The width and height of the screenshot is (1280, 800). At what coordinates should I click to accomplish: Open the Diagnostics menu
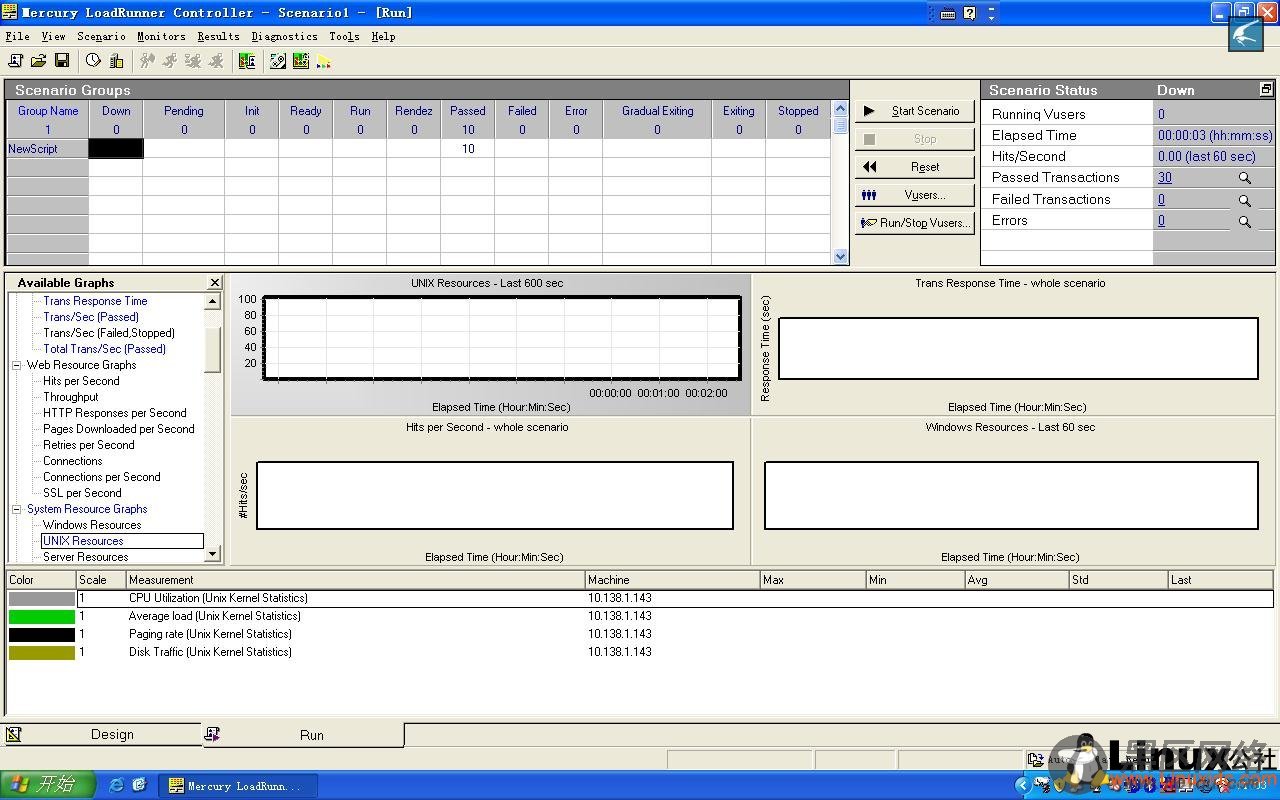click(284, 36)
